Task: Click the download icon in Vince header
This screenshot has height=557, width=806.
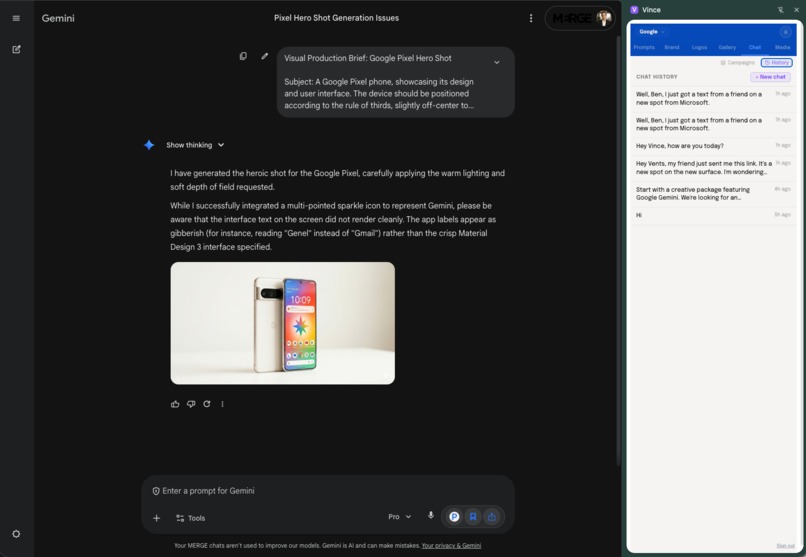Action: tap(785, 32)
